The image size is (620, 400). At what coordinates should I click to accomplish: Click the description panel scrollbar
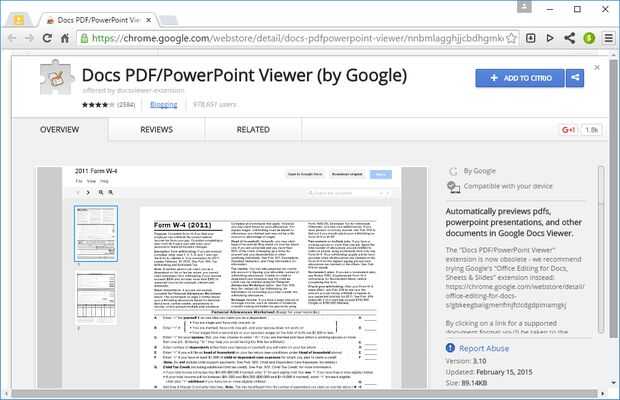pyautogui.click(x=601, y=250)
